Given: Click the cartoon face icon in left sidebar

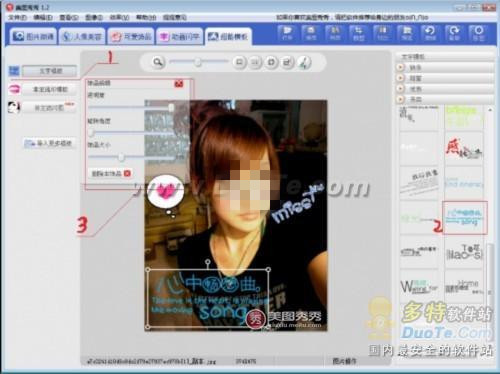Looking at the screenshot, I should click(x=14, y=107).
